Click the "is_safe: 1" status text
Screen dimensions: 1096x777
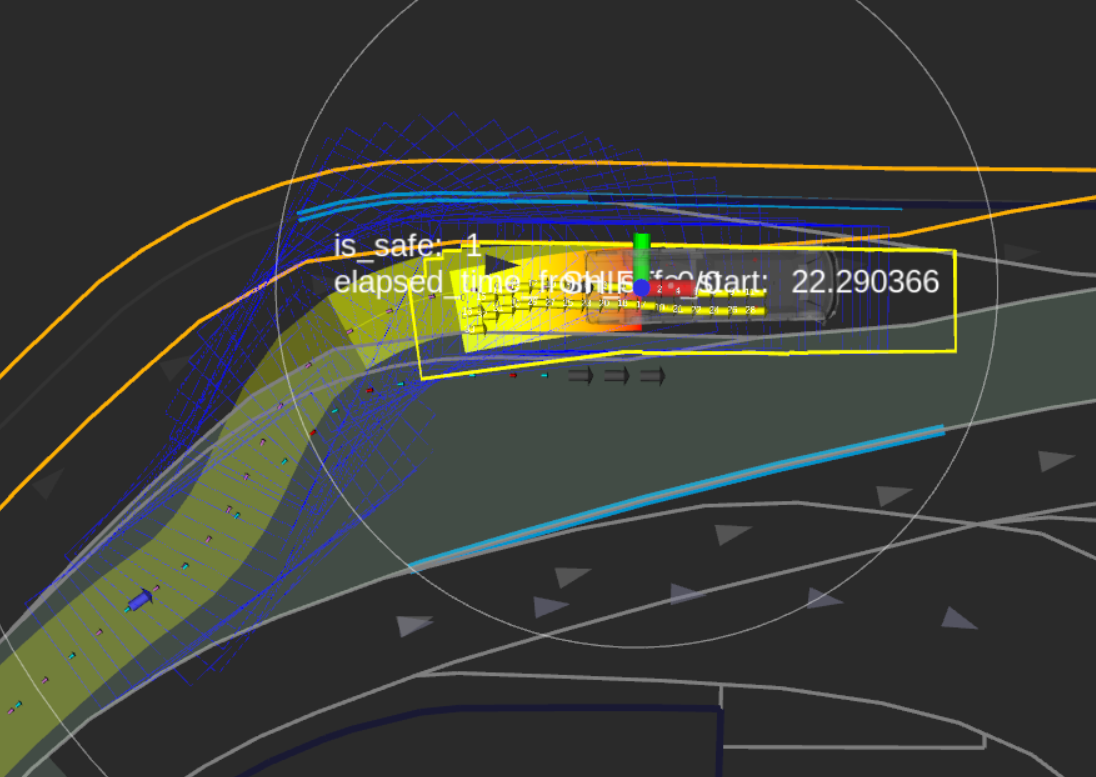tap(407, 247)
